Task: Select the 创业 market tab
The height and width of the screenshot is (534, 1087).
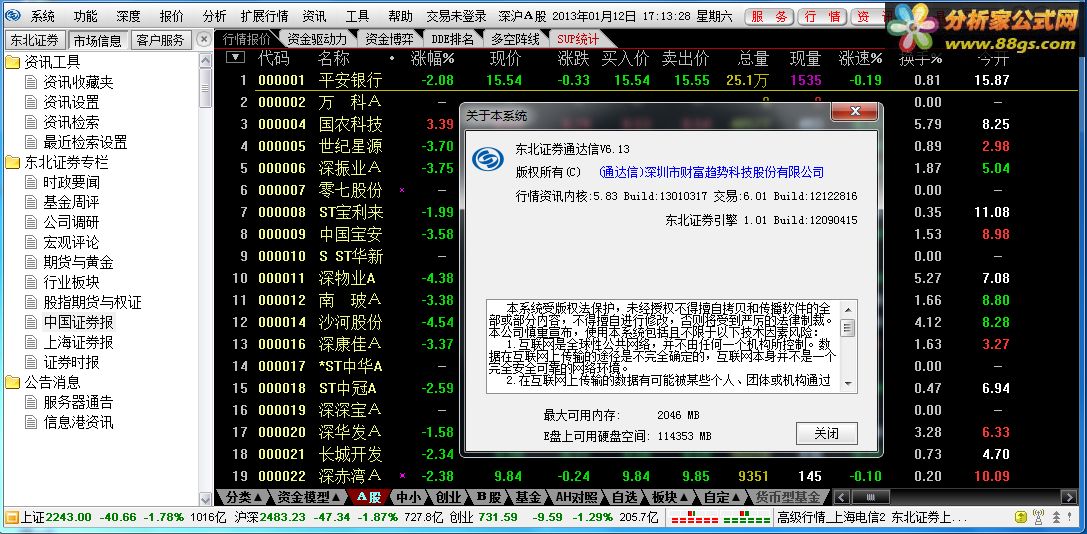Action: point(448,497)
